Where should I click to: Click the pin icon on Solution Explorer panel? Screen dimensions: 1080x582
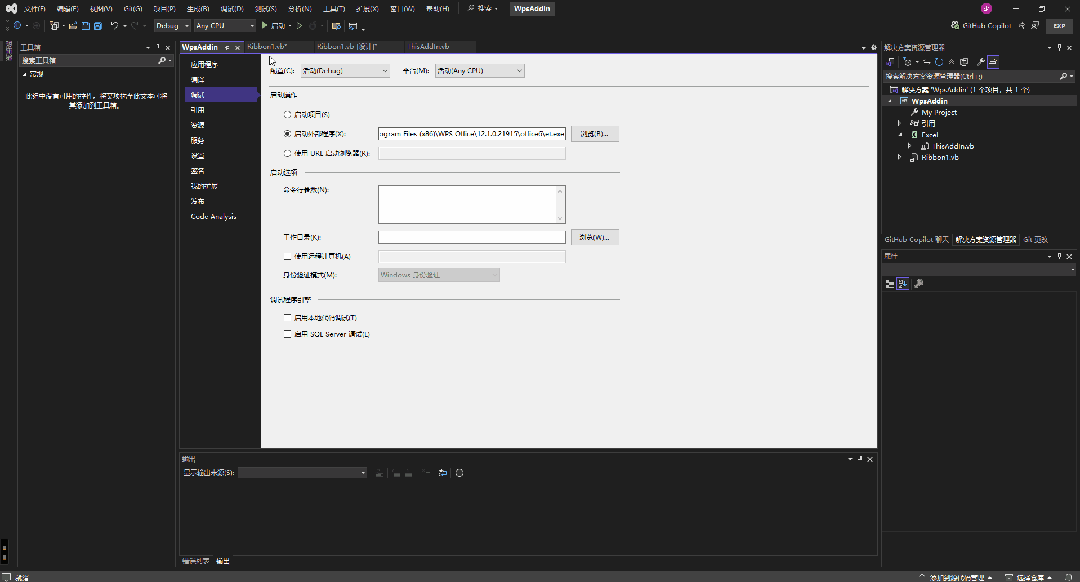click(1059, 48)
